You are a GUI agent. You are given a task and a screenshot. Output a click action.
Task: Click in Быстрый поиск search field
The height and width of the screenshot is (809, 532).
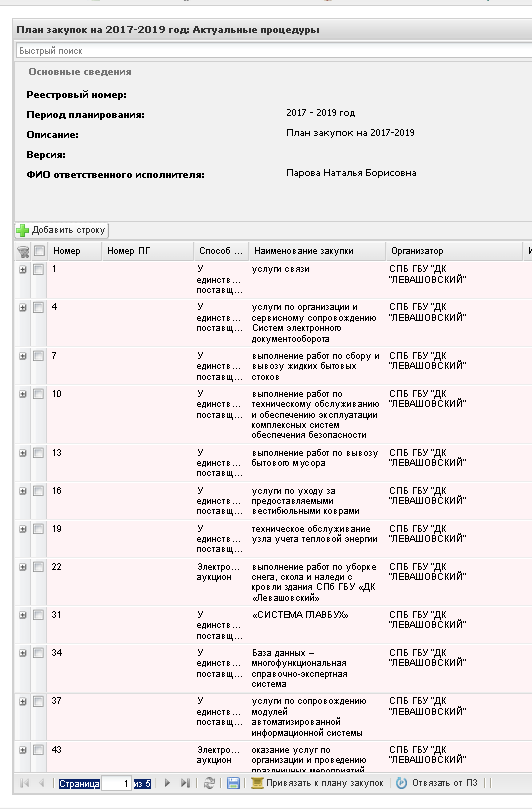(x=272, y=51)
